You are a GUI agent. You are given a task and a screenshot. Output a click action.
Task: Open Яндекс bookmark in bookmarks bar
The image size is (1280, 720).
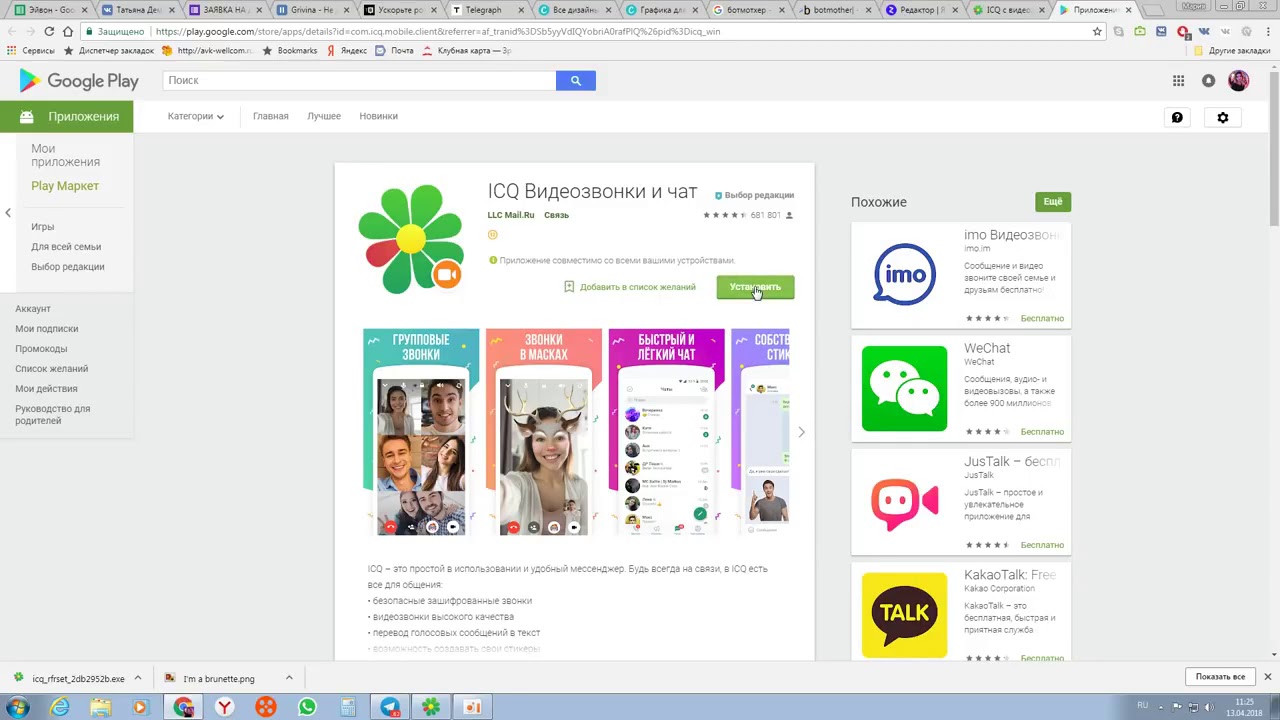pos(346,50)
